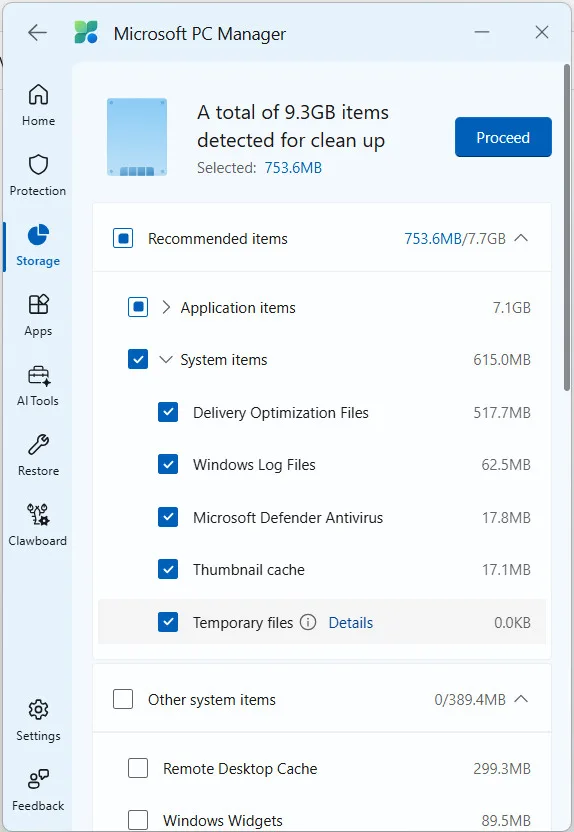Screen dimensions: 574x832
Task: Click the 0/389.4MB size summary
Action: click(470, 699)
